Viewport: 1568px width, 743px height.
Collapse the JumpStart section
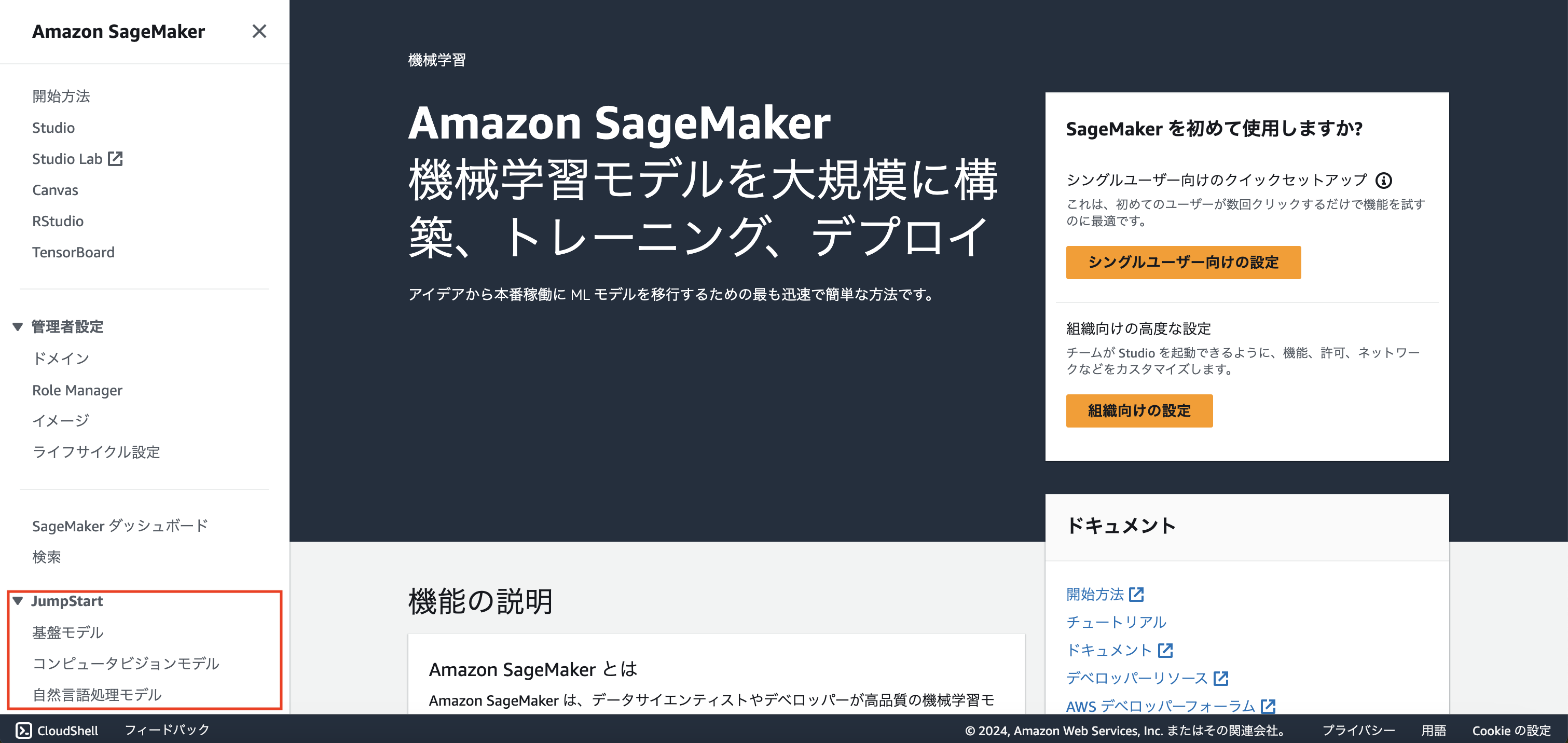coord(18,601)
